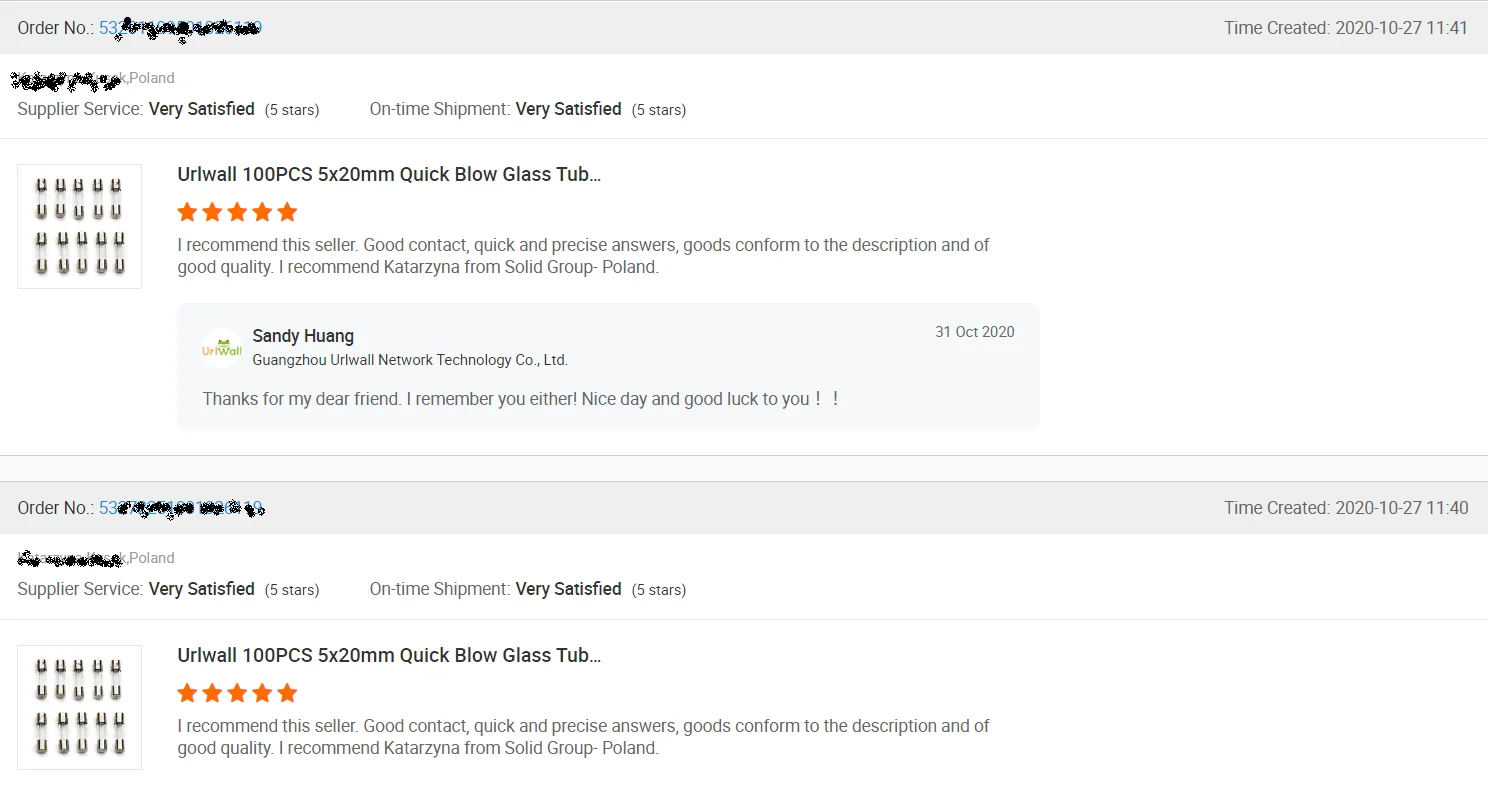
Task: Click the Time Created 2020-10-27 11:41 label
Action: [1345, 28]
